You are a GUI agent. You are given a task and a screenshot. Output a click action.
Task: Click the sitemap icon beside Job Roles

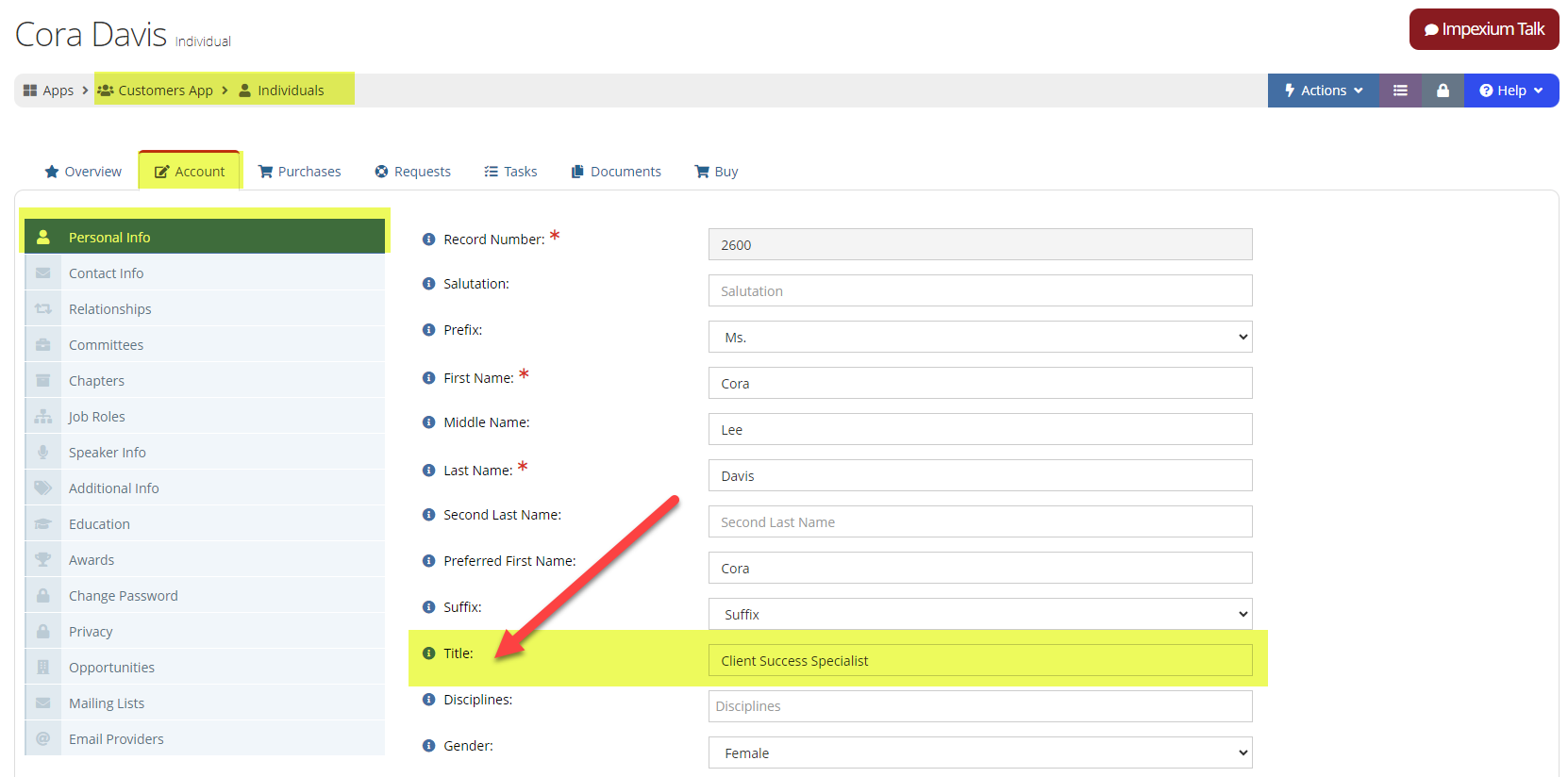pos(43,417)
